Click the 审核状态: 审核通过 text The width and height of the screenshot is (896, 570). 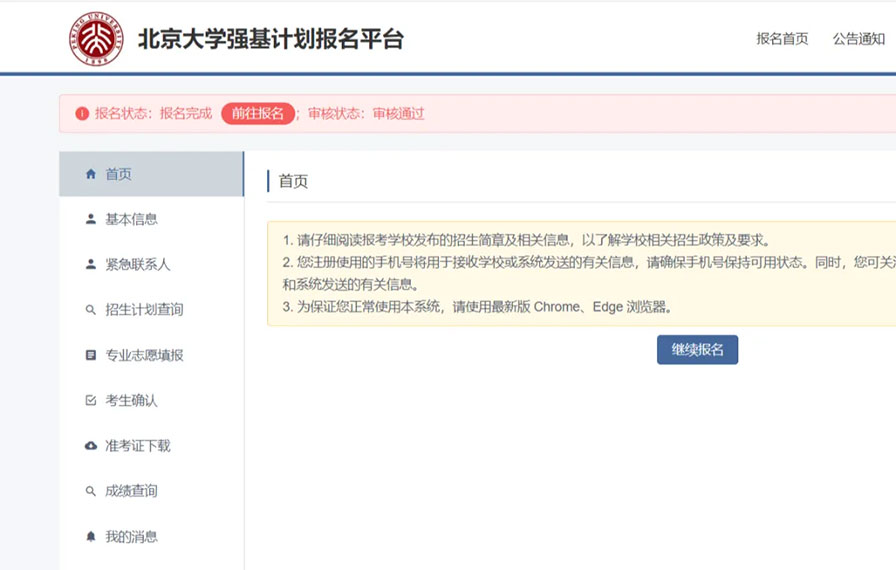pos(366,114)
